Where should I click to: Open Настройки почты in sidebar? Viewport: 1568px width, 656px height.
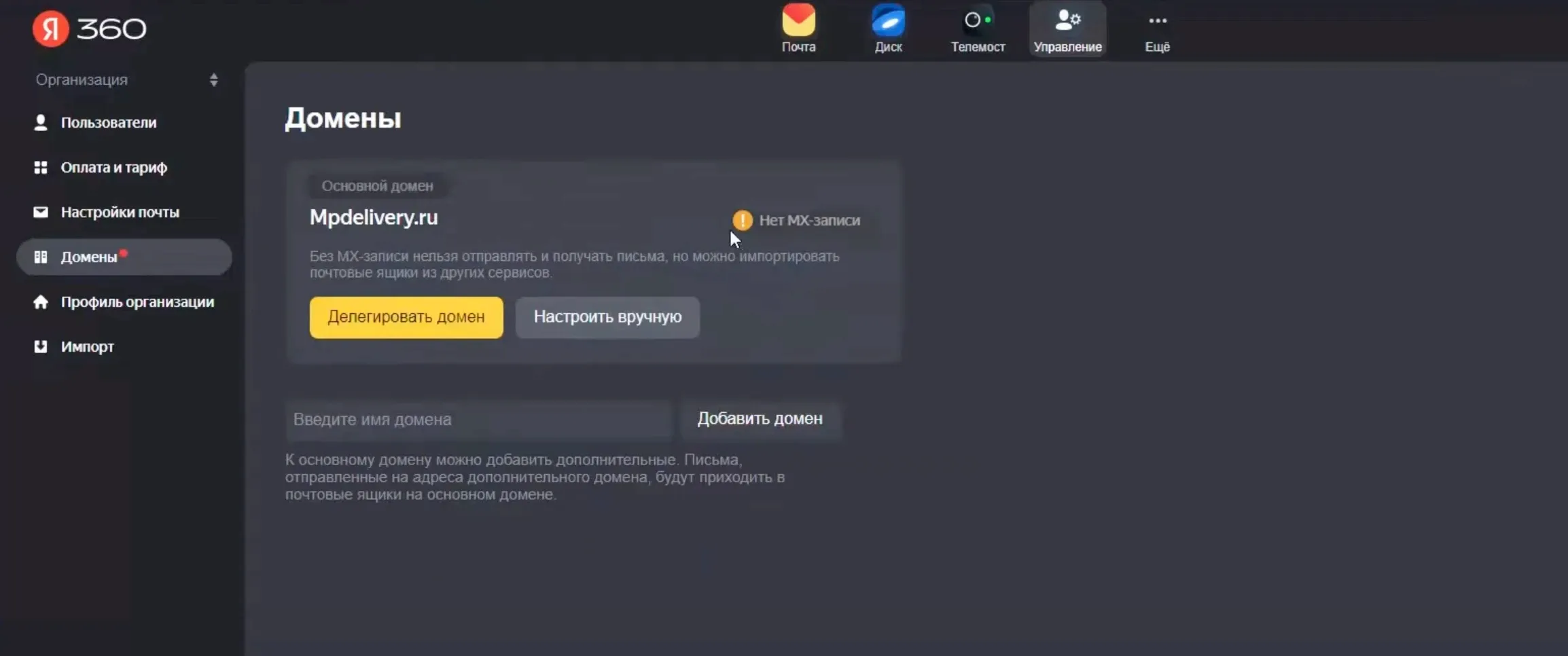tap(120, 212)
